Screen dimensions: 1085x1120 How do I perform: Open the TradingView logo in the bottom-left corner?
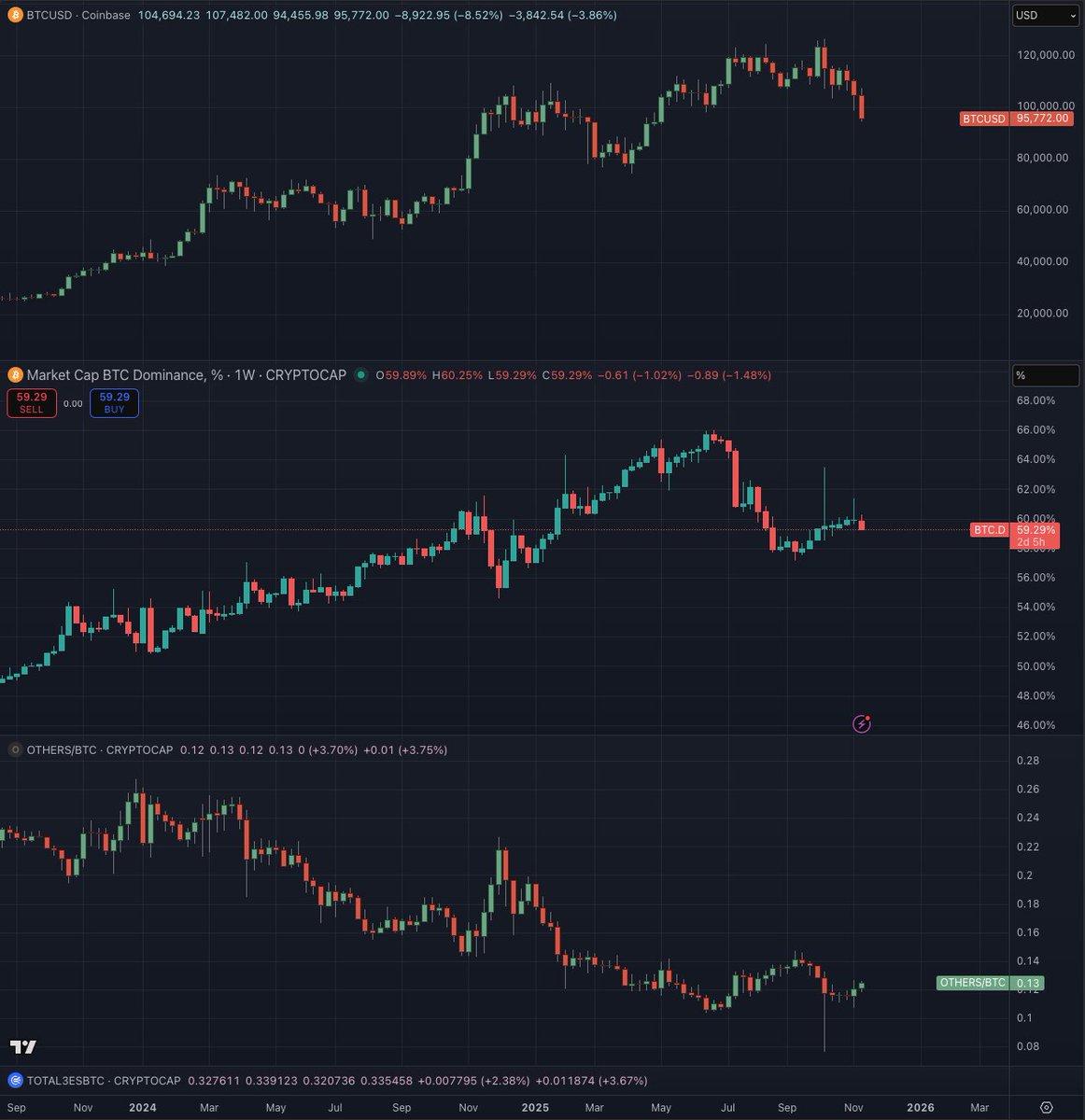coord(23,1047)
